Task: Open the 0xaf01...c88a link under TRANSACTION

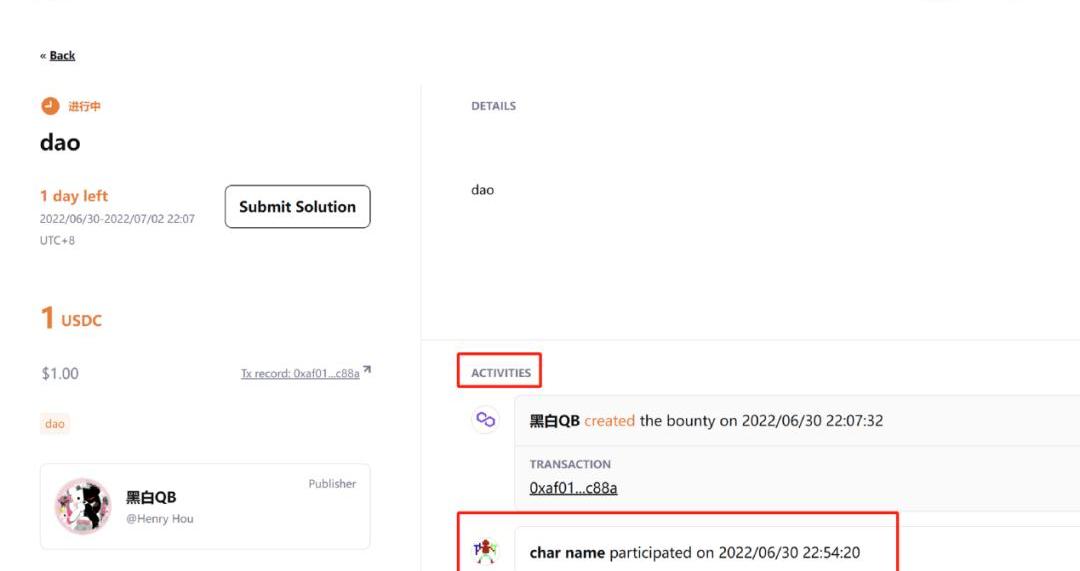Action: coord(573,488)
